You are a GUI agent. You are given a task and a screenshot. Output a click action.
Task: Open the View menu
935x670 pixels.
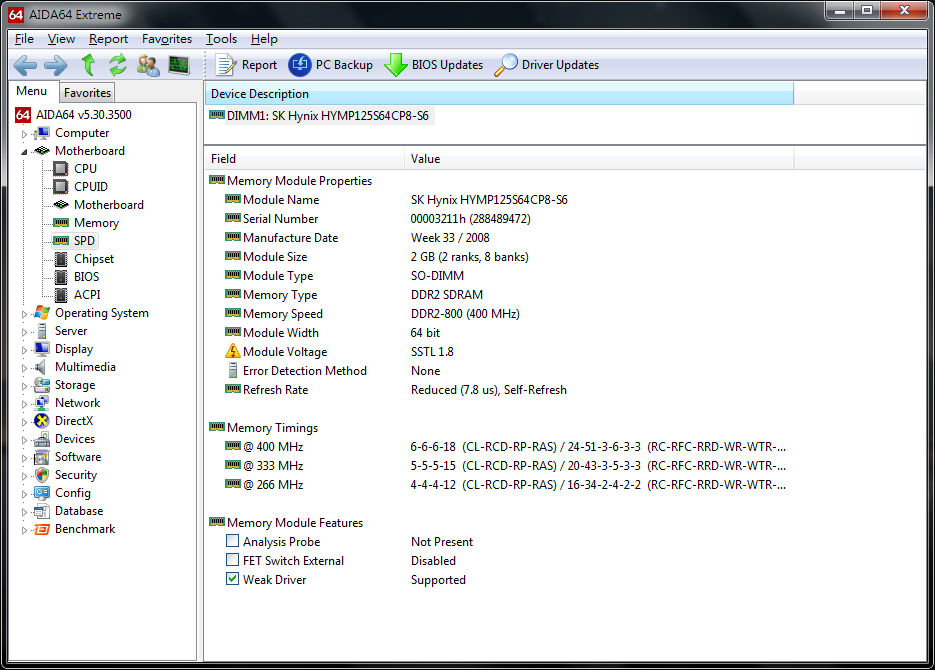(x=61, y=39)
